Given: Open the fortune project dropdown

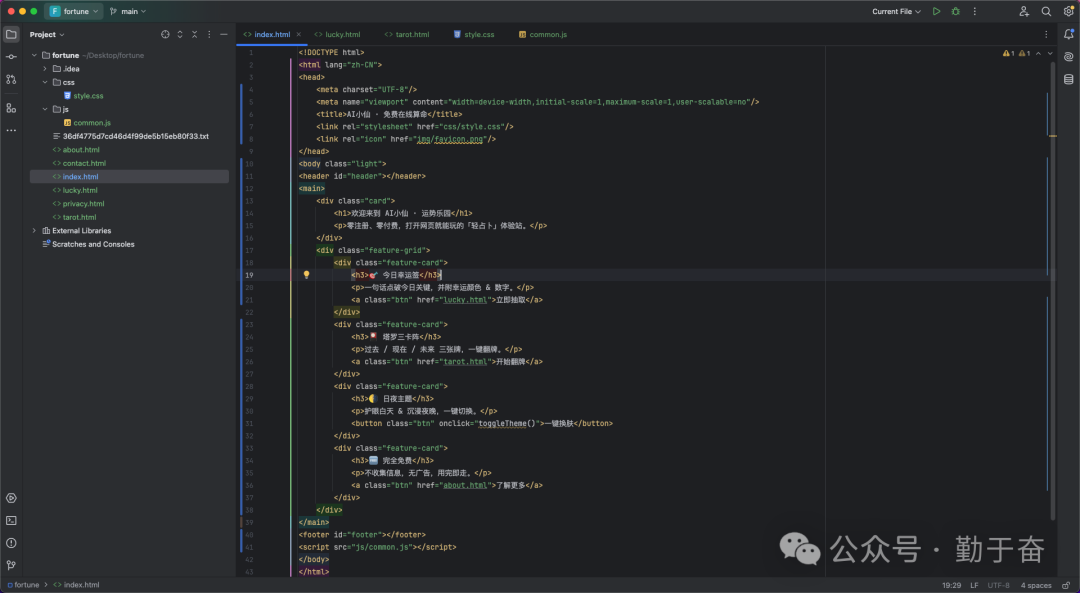Looking at the screenshot, I should coord(74,11).
